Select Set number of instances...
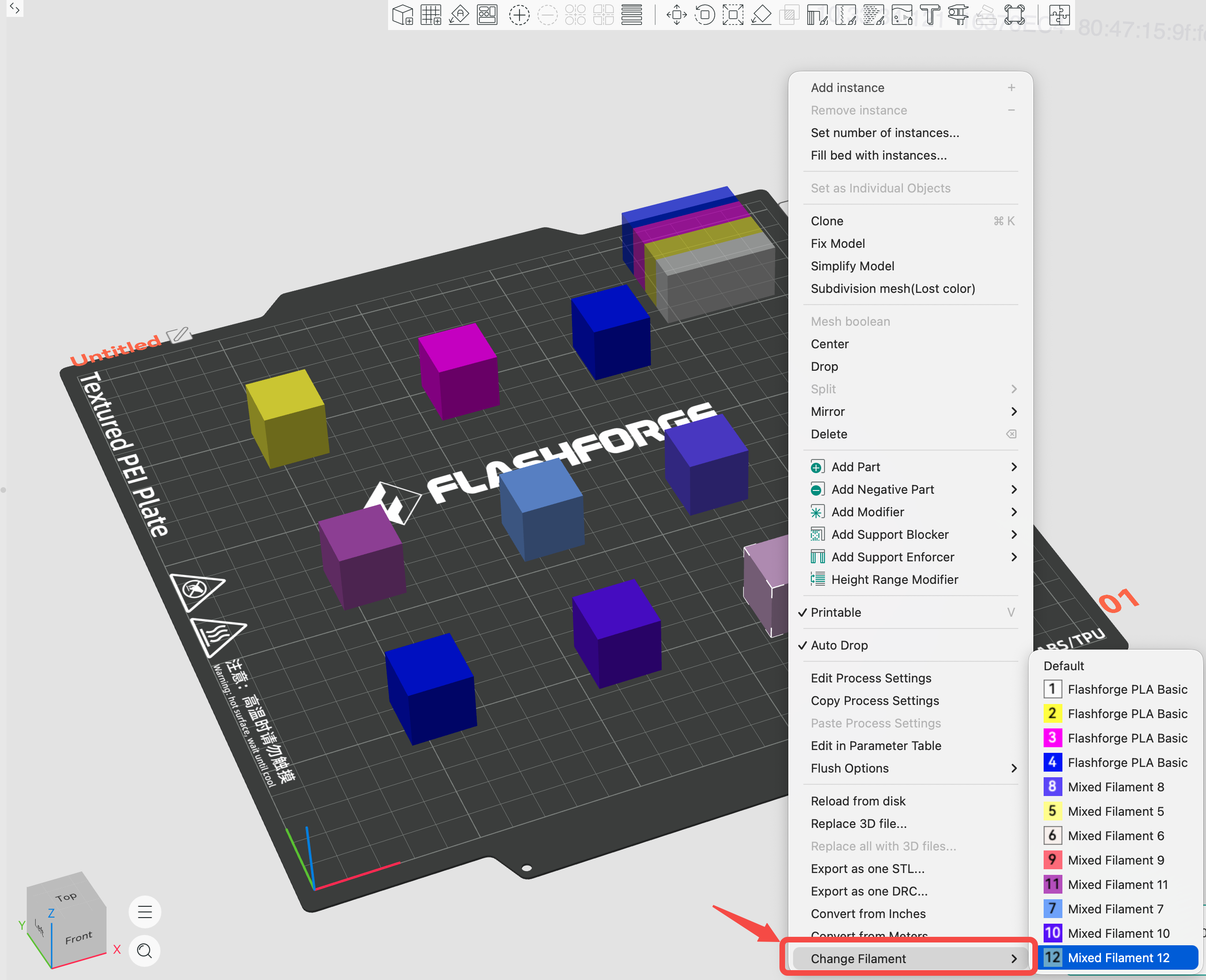This screenshot has width=1206, height=980. click(x=910, y=133)
